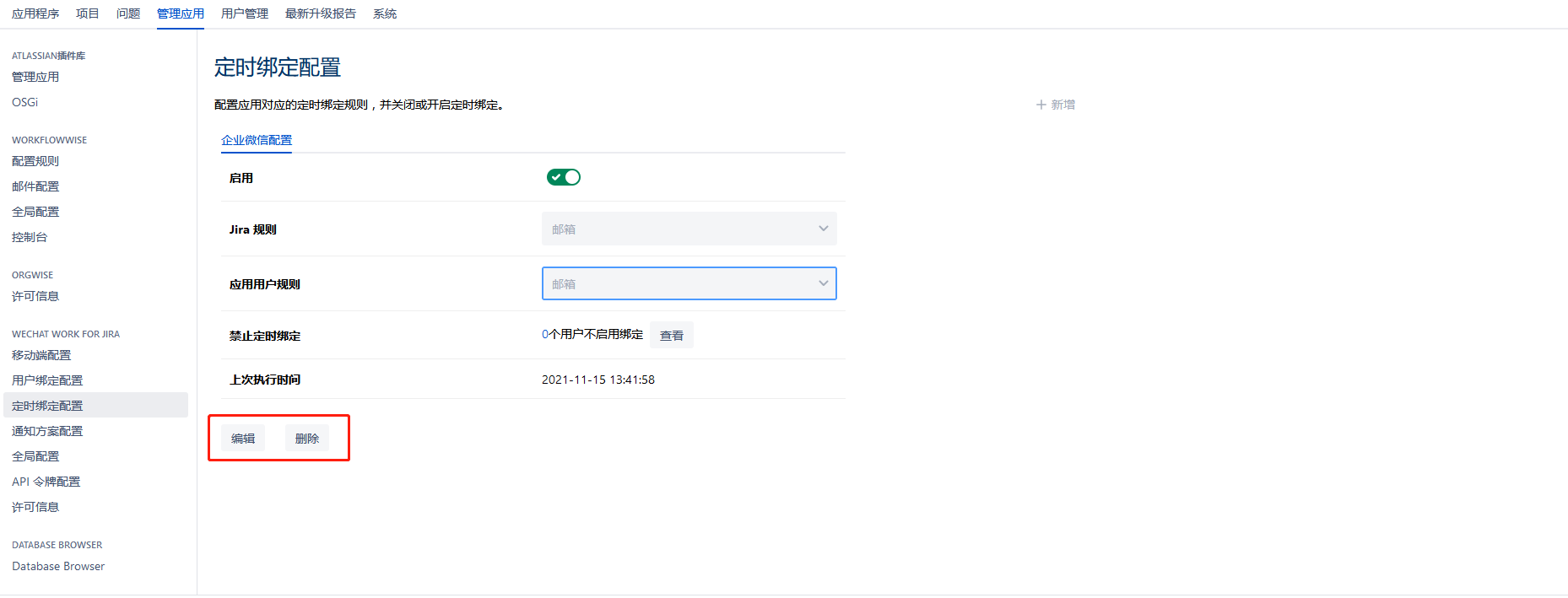Expand the 应用用户规则 dropdown
Viewport: 1568px width, 598px height.
point(689,284)
